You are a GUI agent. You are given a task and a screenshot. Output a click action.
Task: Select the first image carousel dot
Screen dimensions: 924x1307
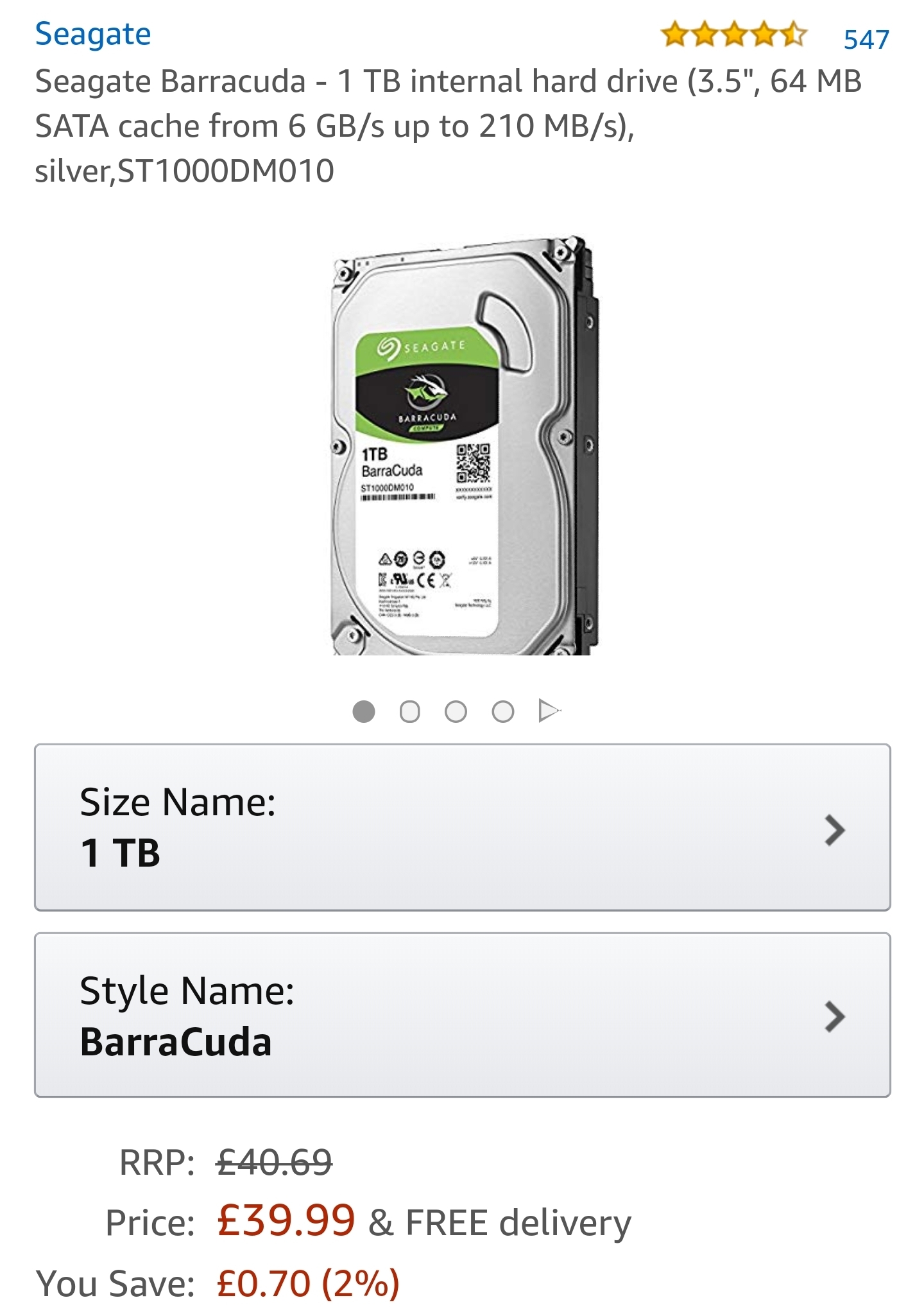coord(364,711)
